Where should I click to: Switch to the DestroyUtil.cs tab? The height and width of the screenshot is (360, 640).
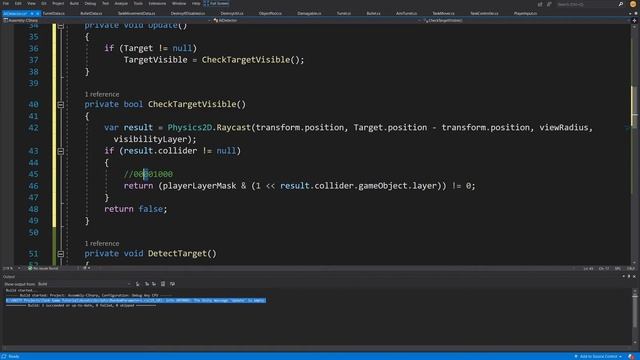[232, 13]
